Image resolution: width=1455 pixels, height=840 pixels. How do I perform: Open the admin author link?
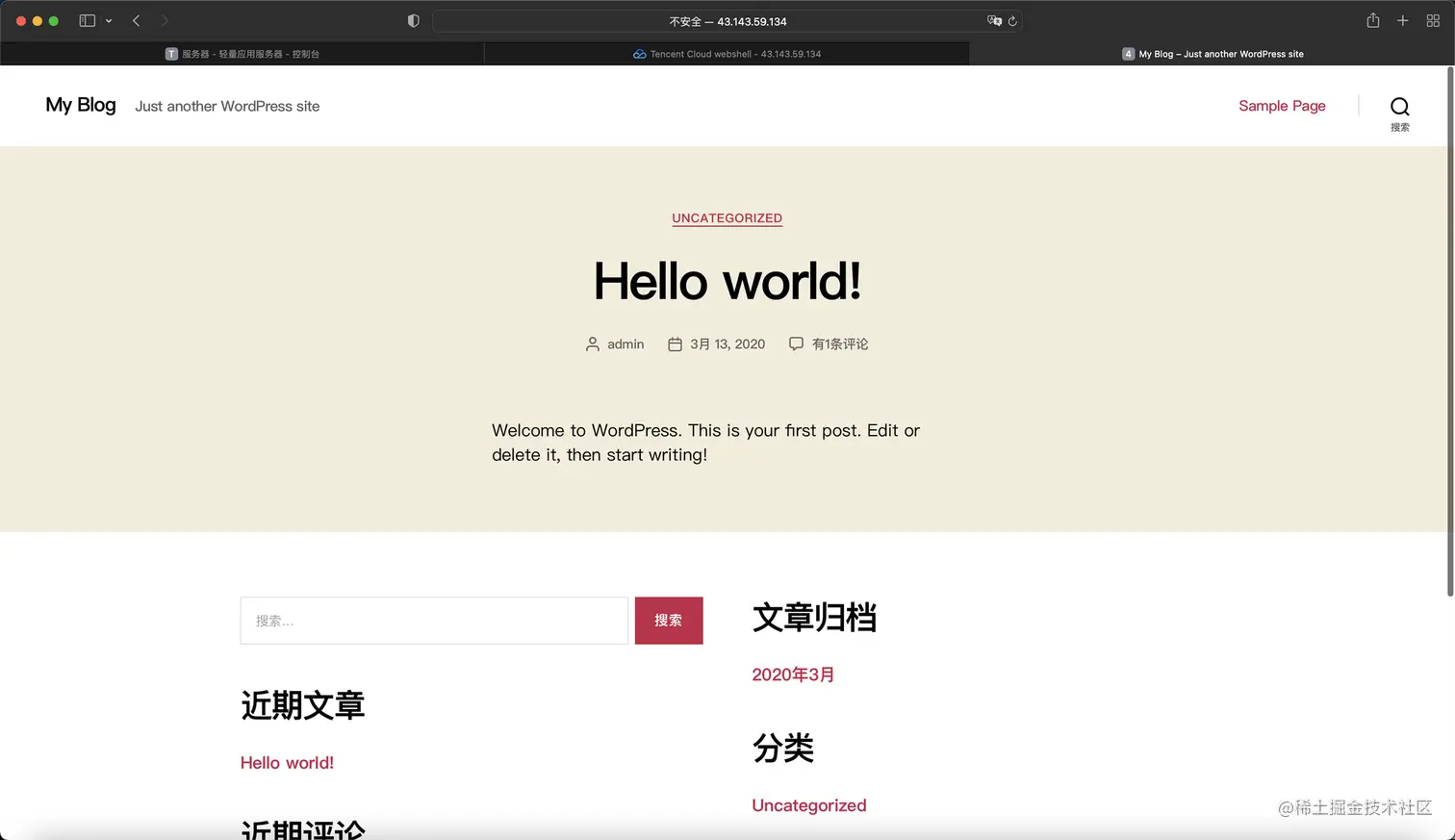click(x=625, y=344)
